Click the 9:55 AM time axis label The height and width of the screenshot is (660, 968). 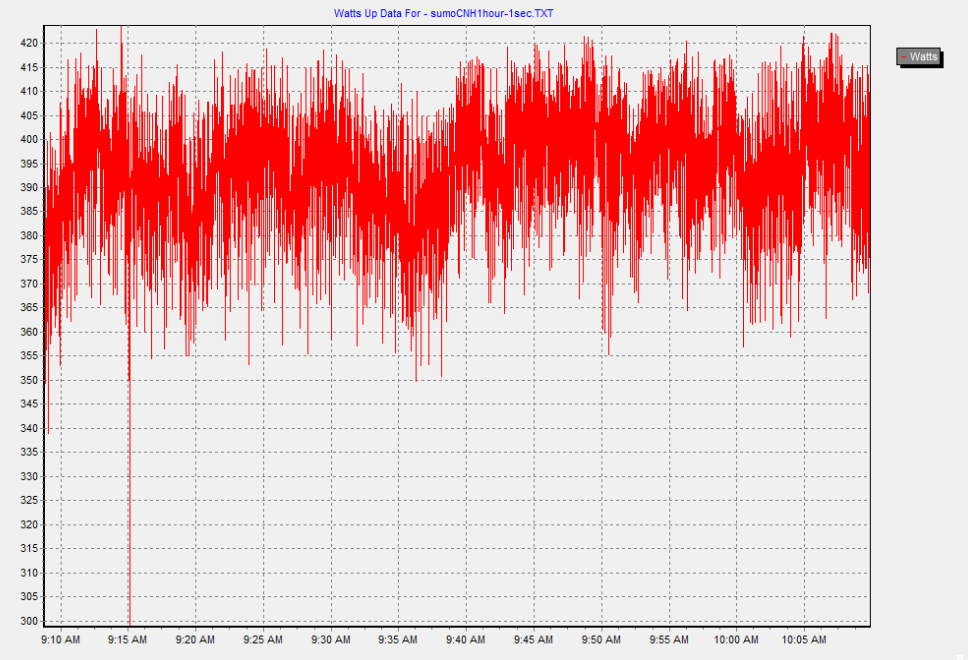click(669, 640)
